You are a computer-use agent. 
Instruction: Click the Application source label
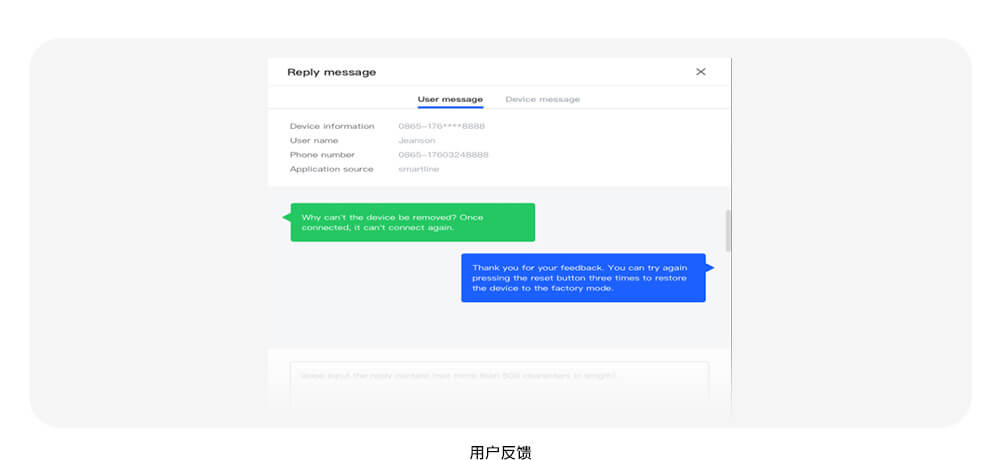tap(331, 169)
